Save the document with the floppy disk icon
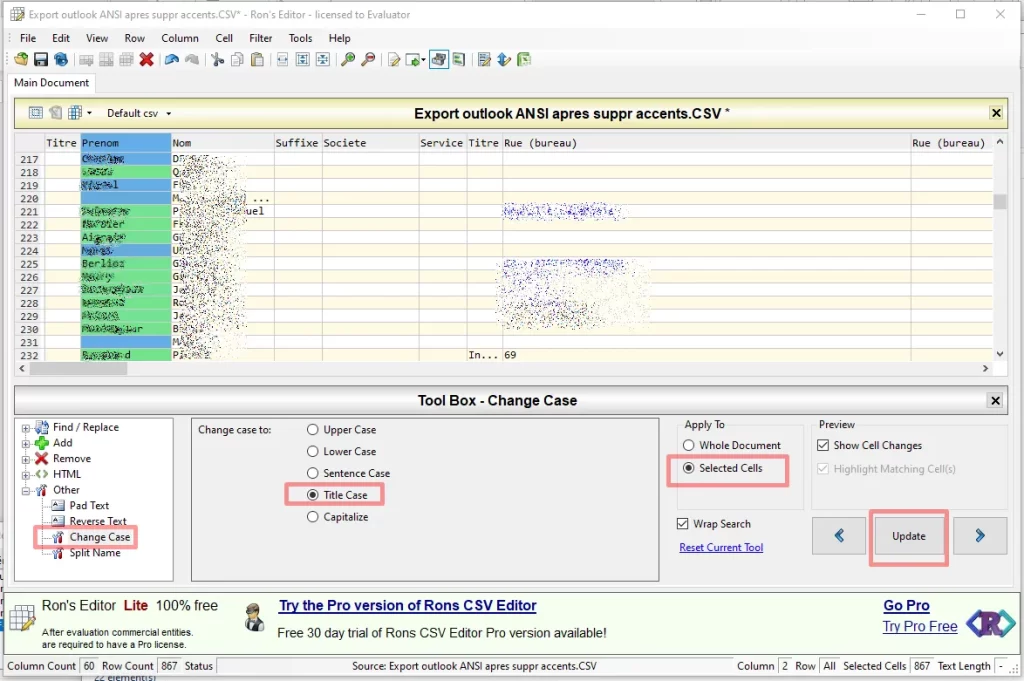 tap(40, 59)
